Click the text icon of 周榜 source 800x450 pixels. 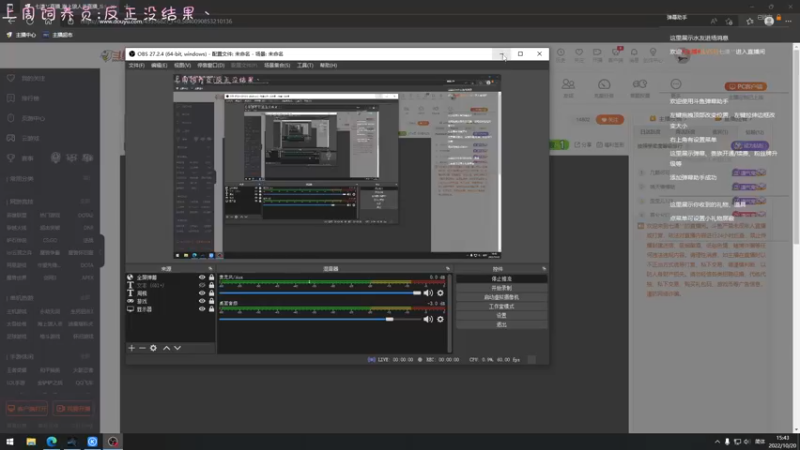point(130,293)
